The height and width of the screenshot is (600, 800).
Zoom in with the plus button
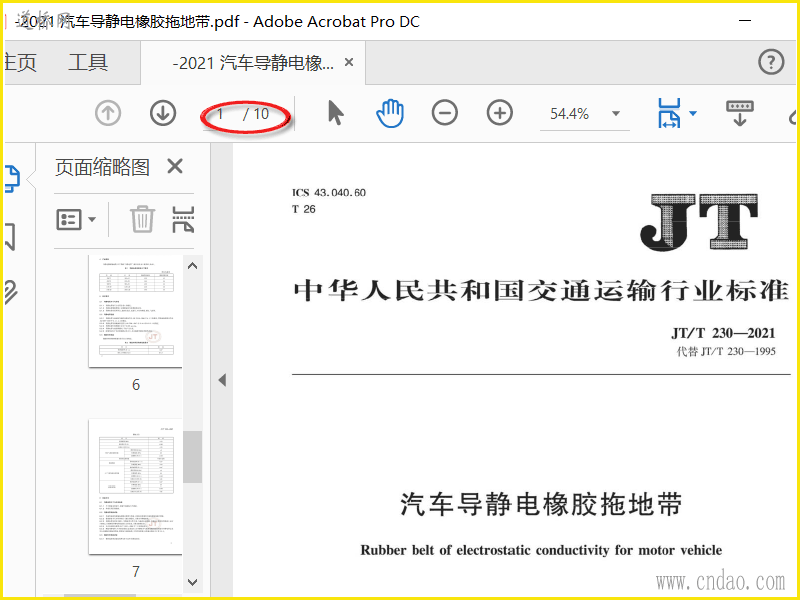tap(499, 113)
